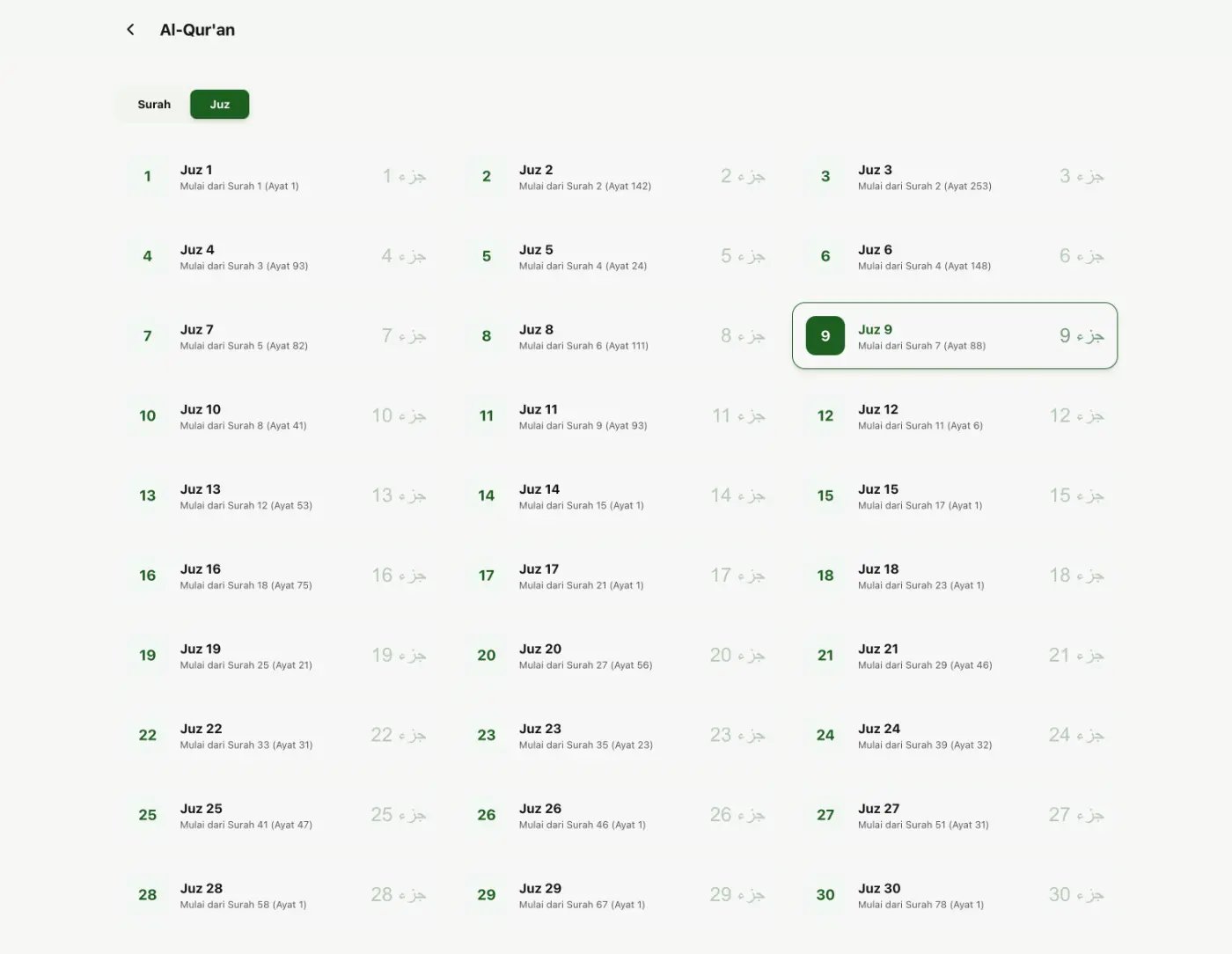Open the Juz 2 card
This screenshot has width=1232, height=954.
pyautogui.click(x=616, y=177)
